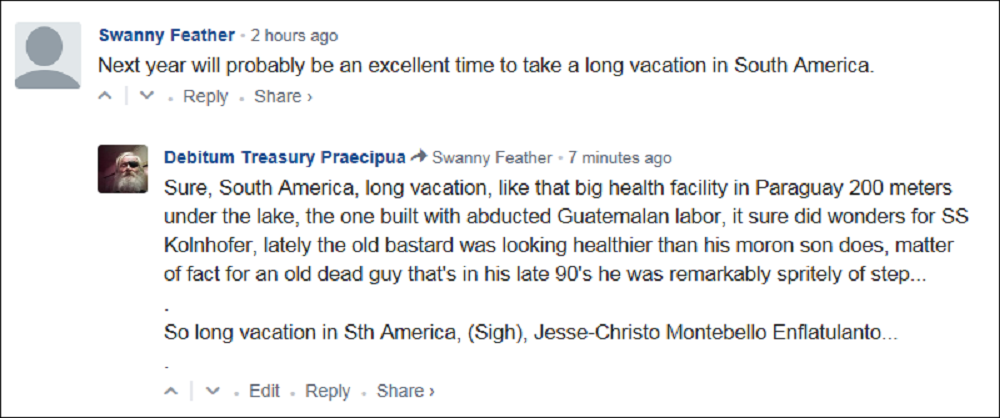Upvote Debitum Treasury Praecipua's reply
This screenshot has width=1000, height=418.
[172, 391]
